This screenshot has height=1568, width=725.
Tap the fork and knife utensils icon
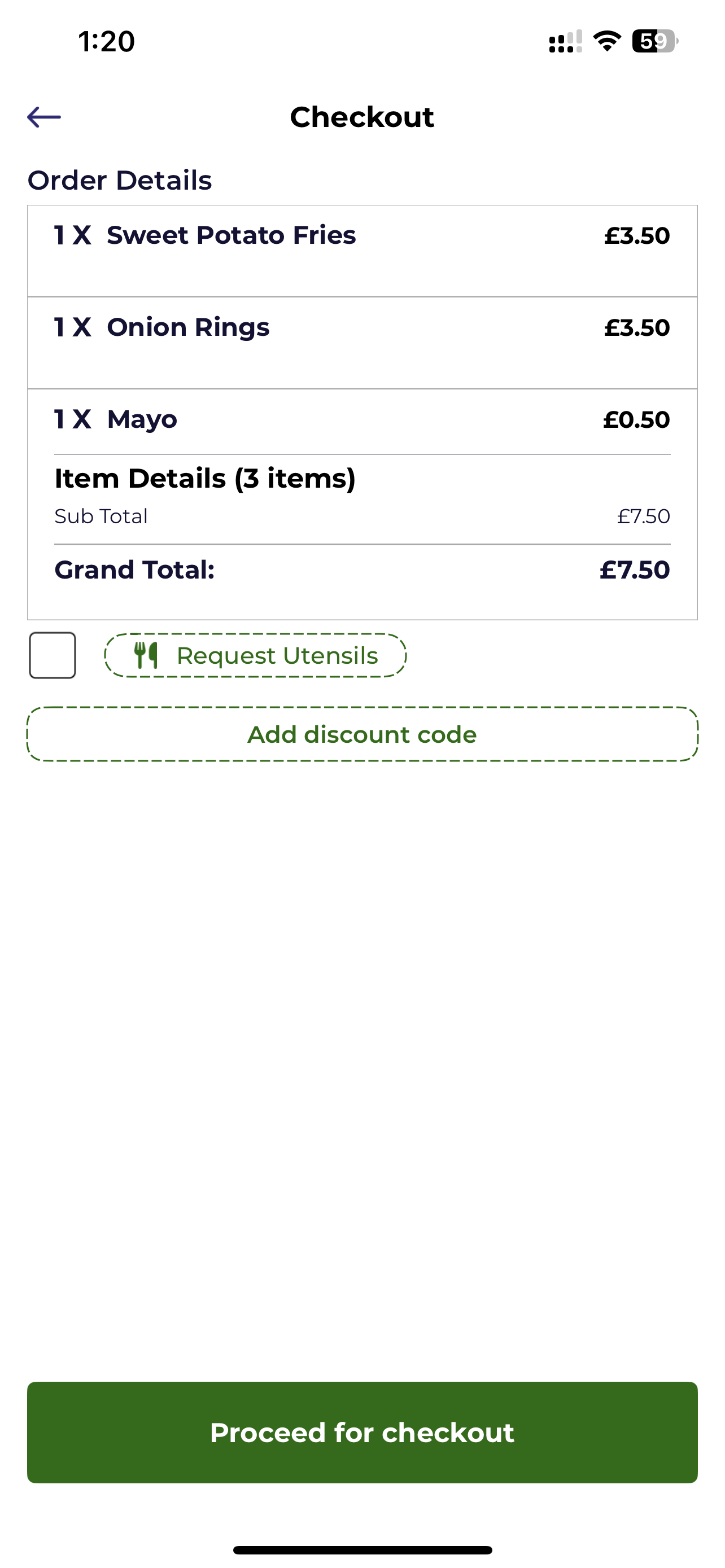(x=146, y=655)
